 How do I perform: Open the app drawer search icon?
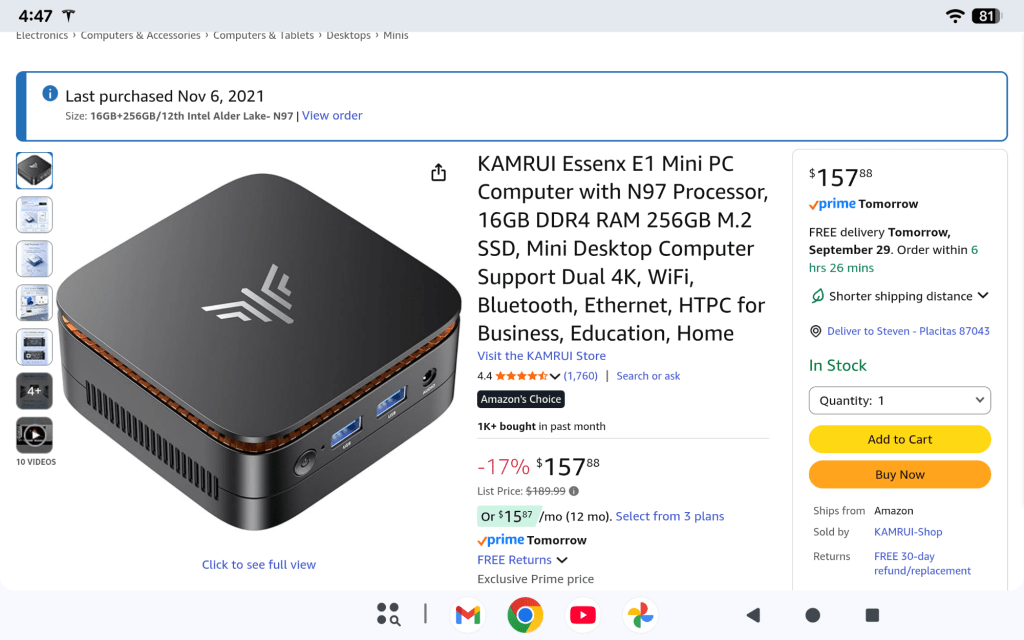coord(389,615)
